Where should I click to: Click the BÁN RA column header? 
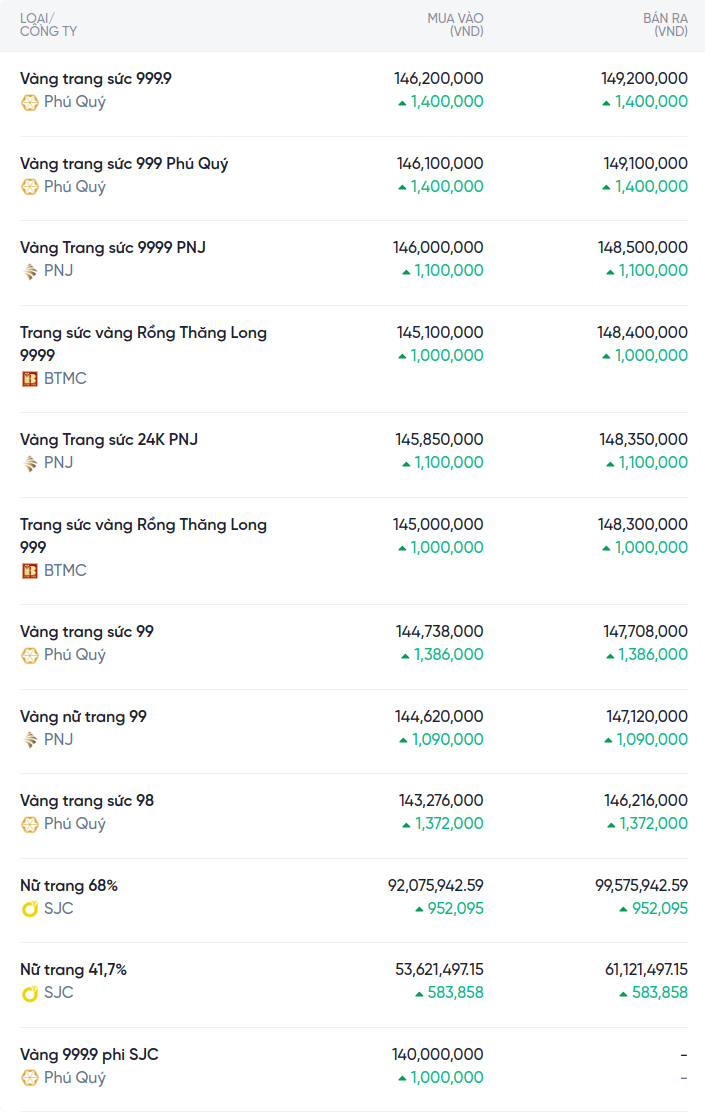[665, 25]
